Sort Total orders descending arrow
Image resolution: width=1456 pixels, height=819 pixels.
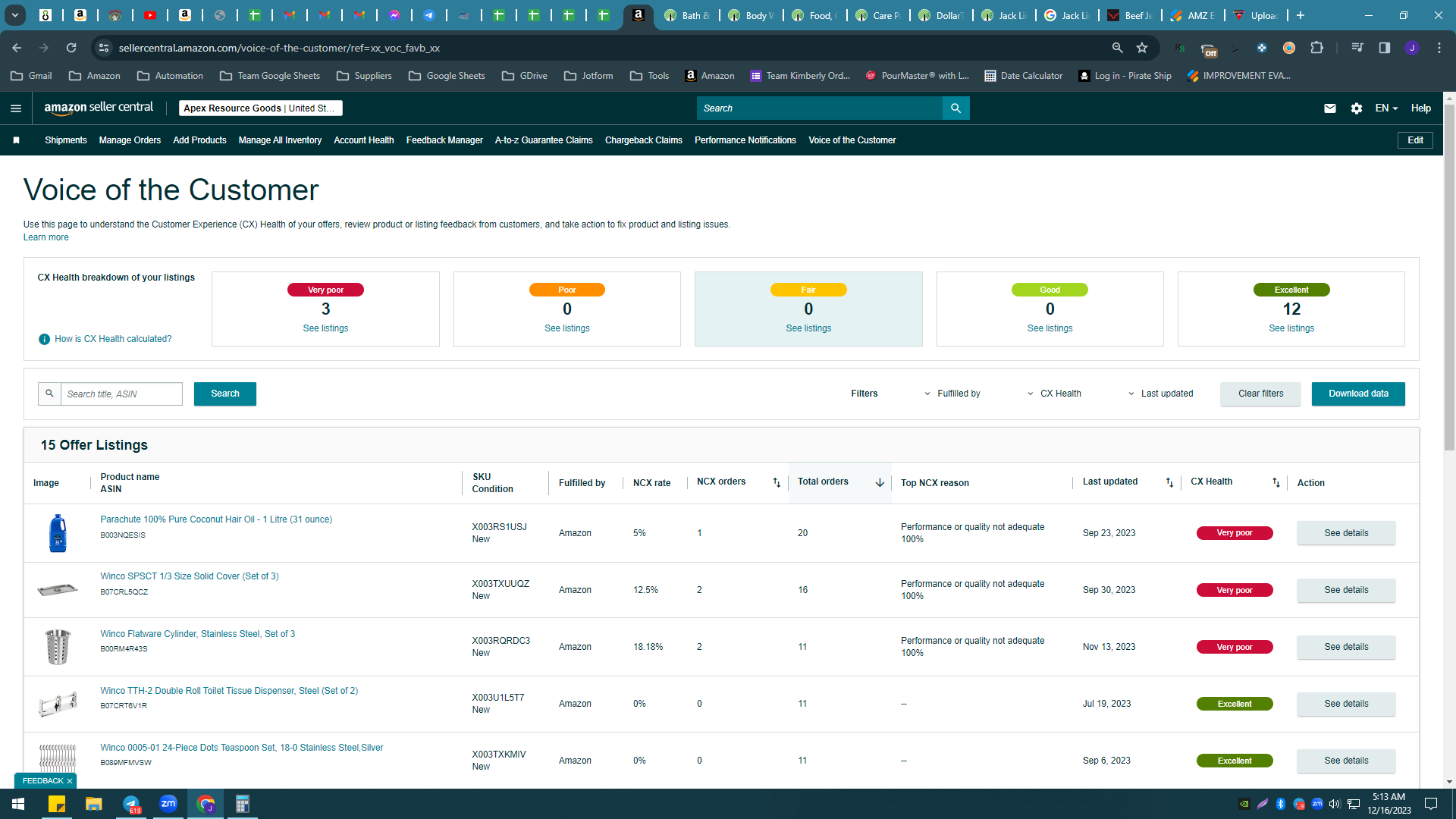(880, 482)
